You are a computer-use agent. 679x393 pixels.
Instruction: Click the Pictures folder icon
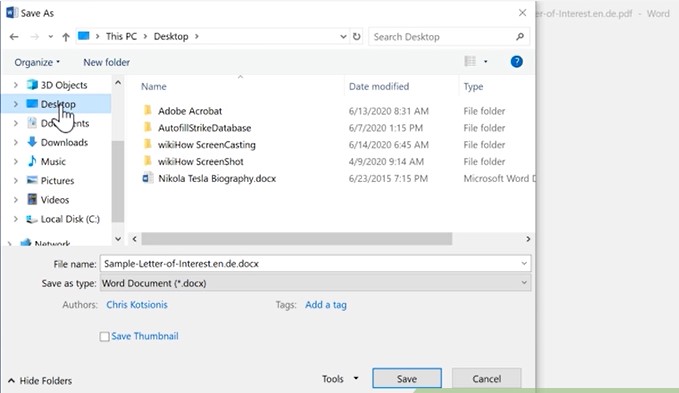tap(32, 180)
